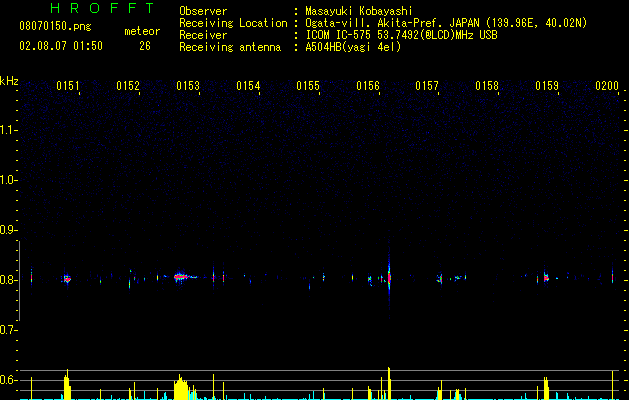Click the 0.9 kHz axis label
This screenshot has width=629, height=400.
click(8, 230)
